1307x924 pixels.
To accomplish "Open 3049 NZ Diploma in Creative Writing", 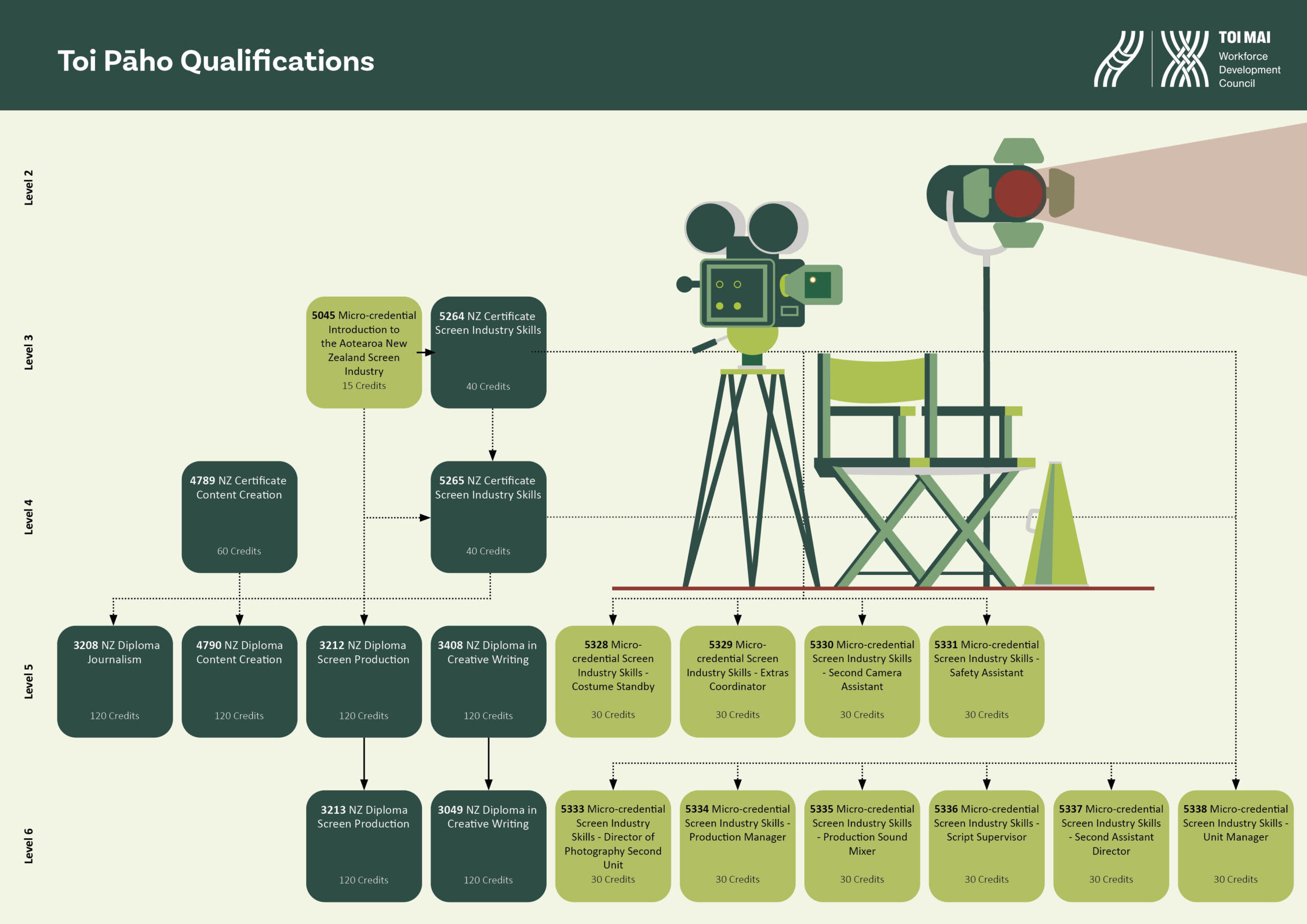I will [x=489, y=845].
